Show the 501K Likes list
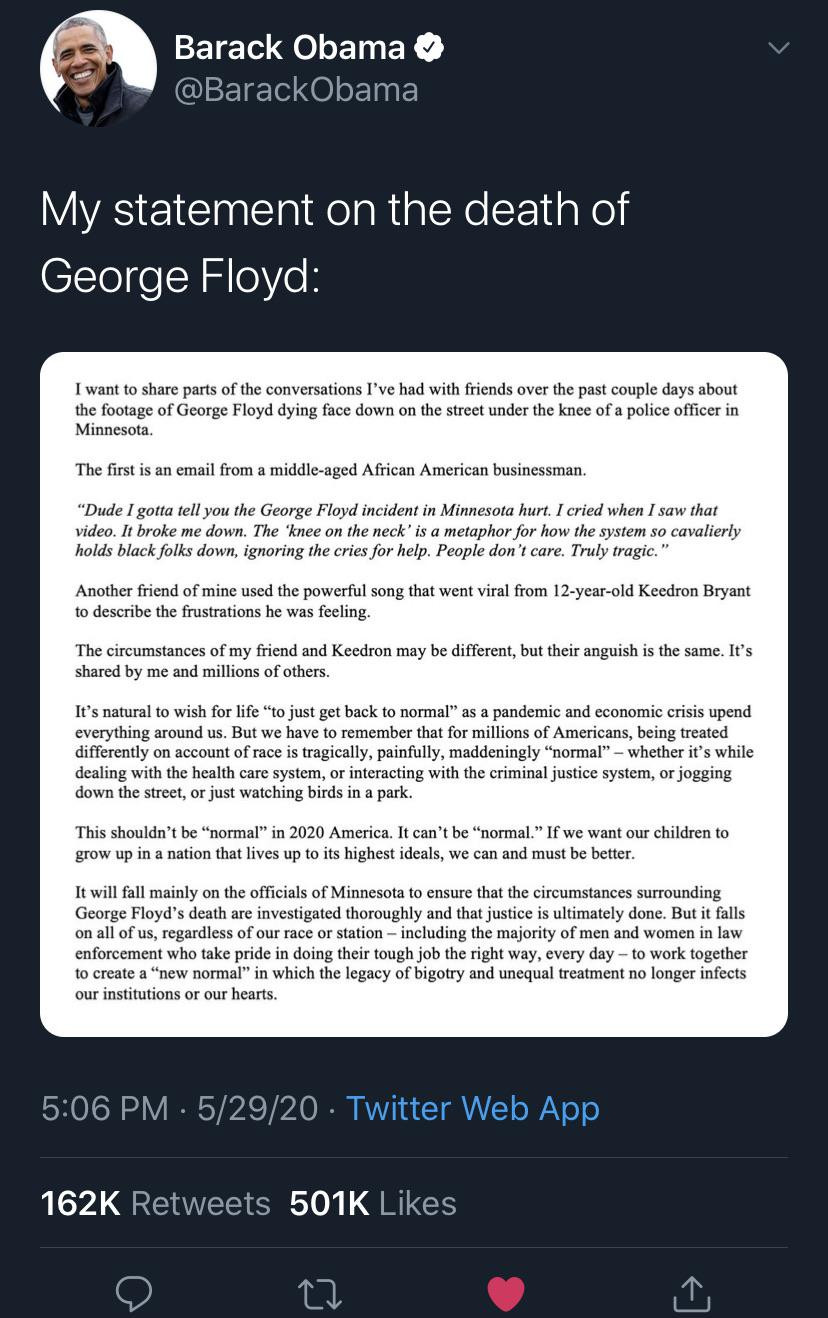 pos(373,1203)
